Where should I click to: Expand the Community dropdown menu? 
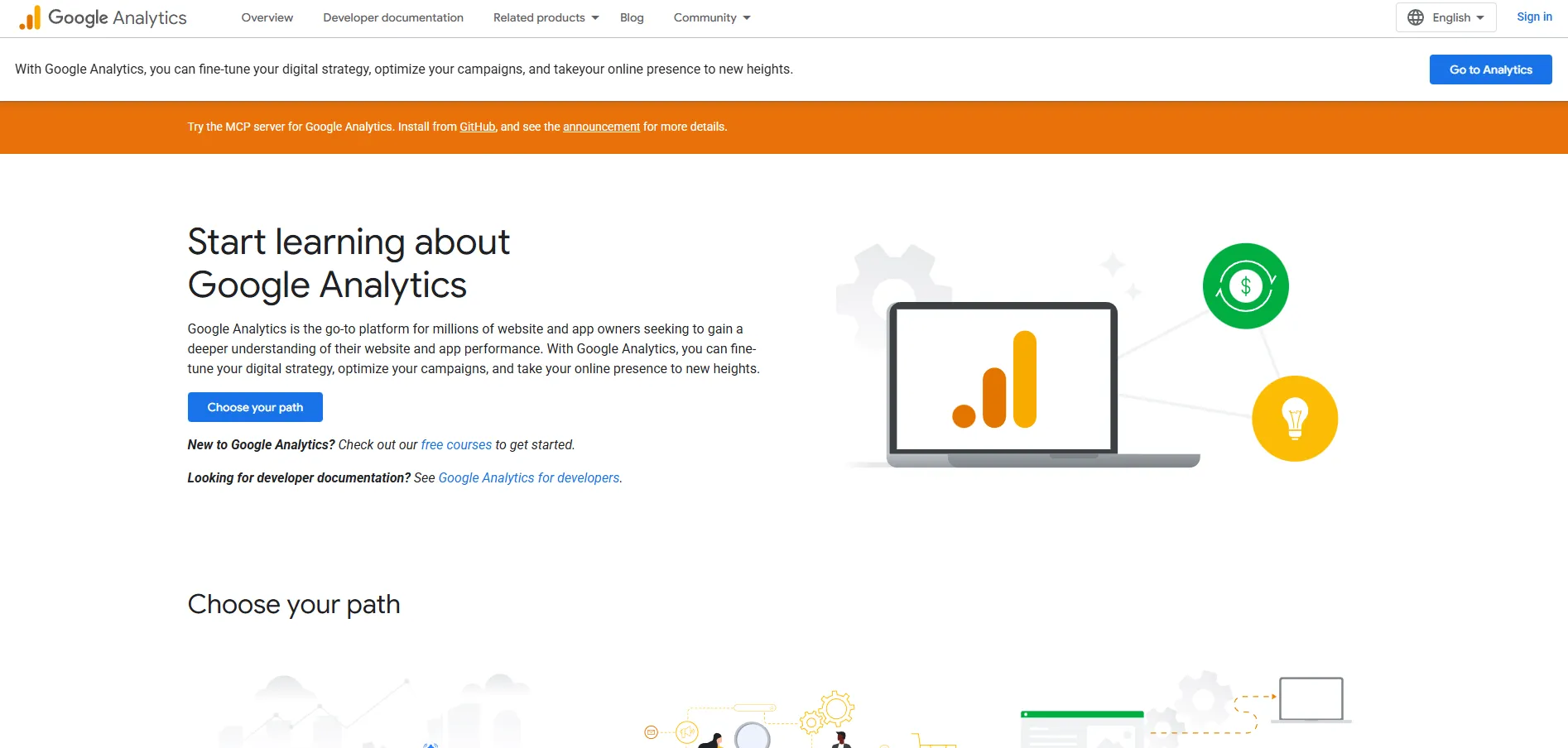tap(712, 17)
